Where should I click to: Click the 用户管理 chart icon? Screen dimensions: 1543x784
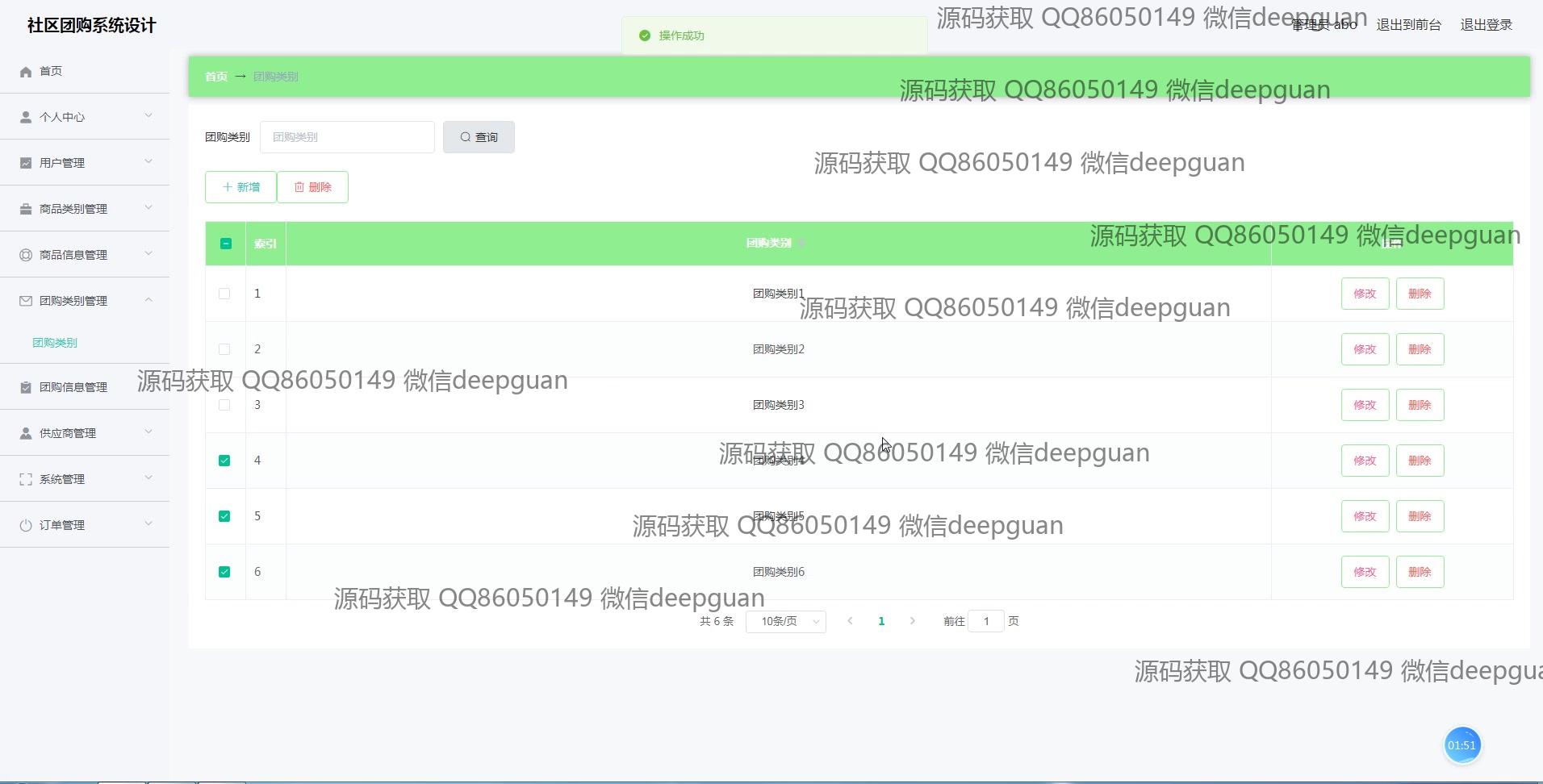(x=26, y=163)
